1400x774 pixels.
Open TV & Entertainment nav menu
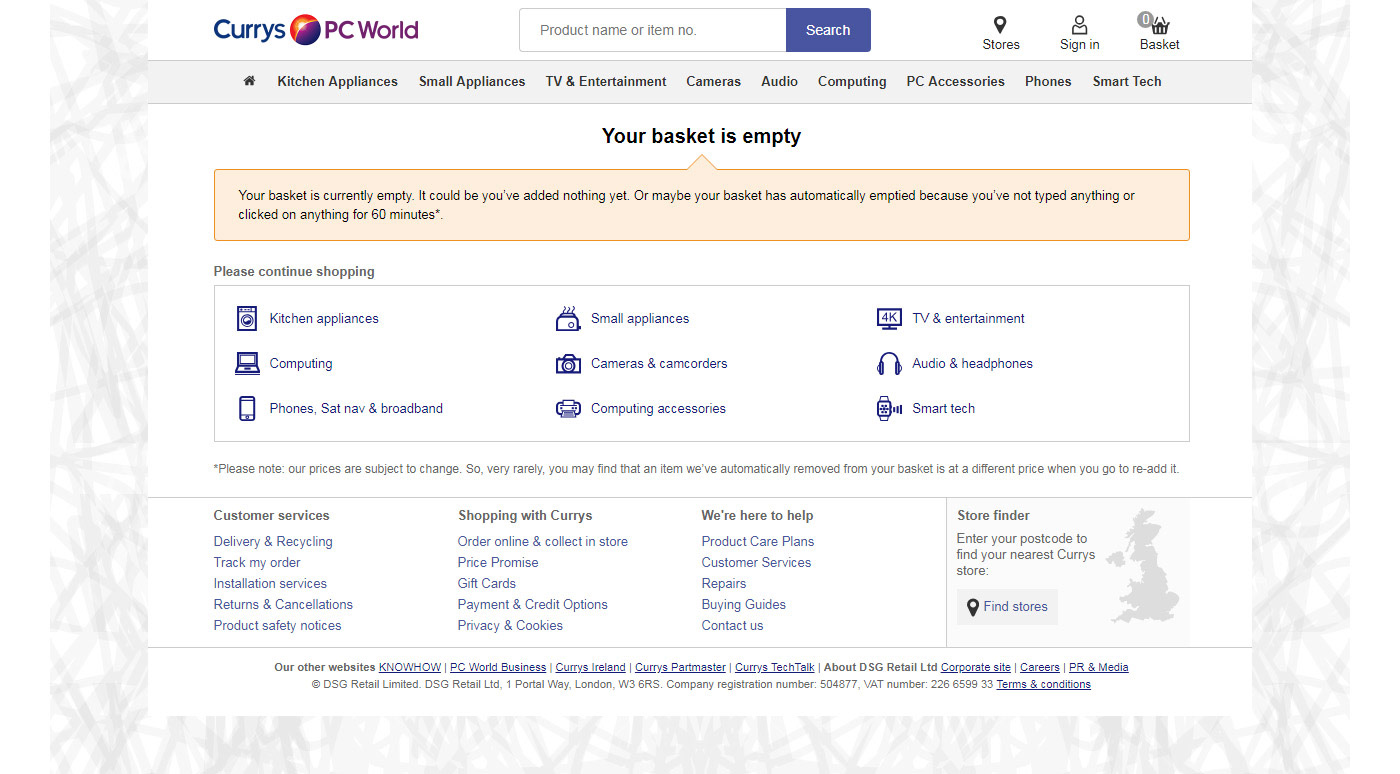606,82
